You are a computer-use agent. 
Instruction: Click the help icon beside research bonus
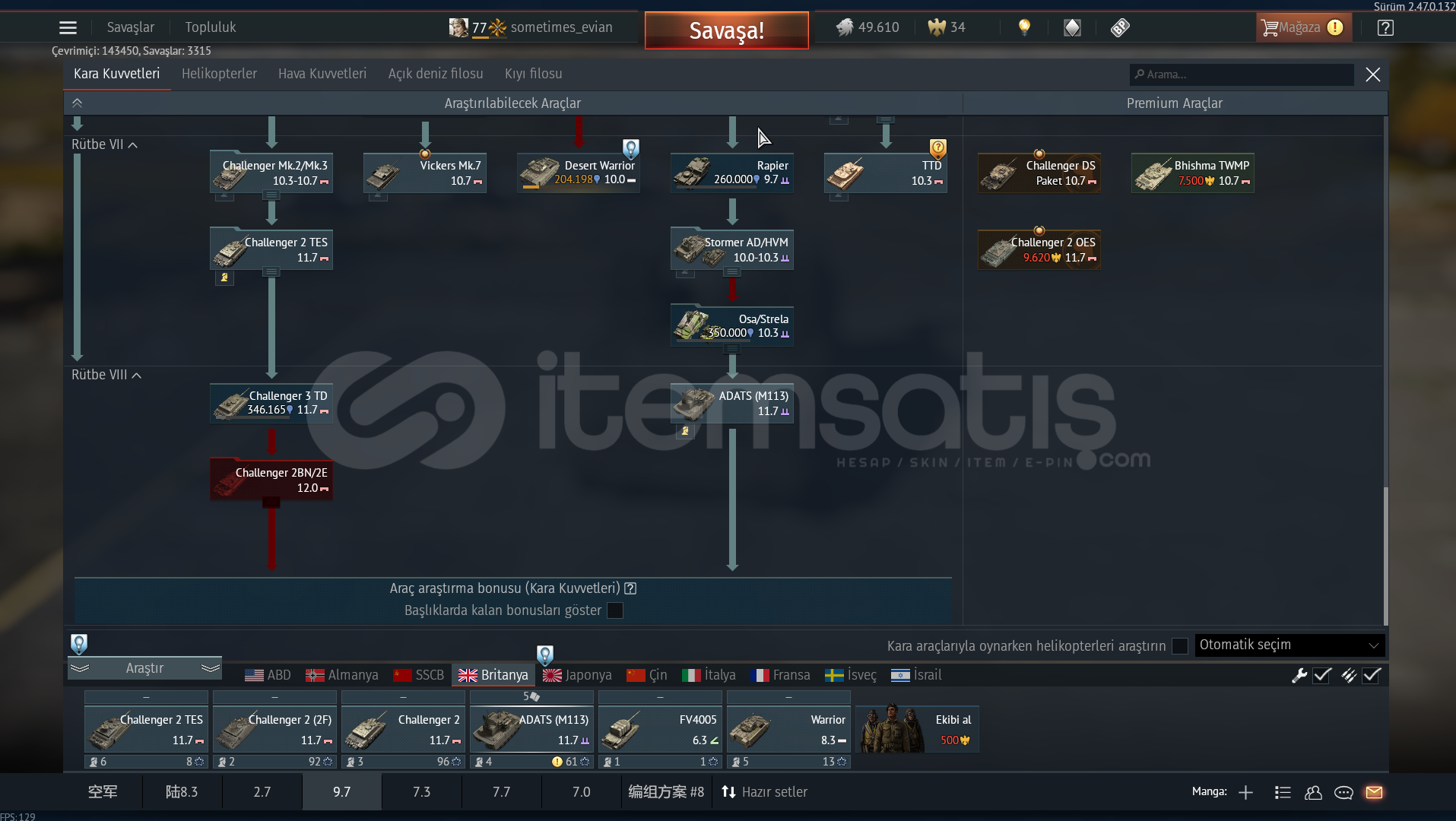(x=630, y=588)
